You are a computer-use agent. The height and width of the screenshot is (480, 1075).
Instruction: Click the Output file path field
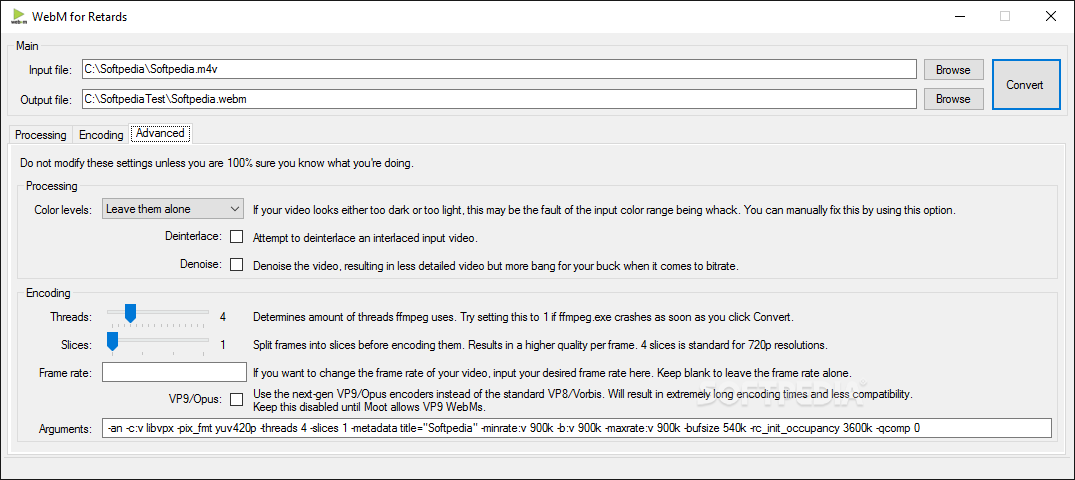click(x=499, y=99)
